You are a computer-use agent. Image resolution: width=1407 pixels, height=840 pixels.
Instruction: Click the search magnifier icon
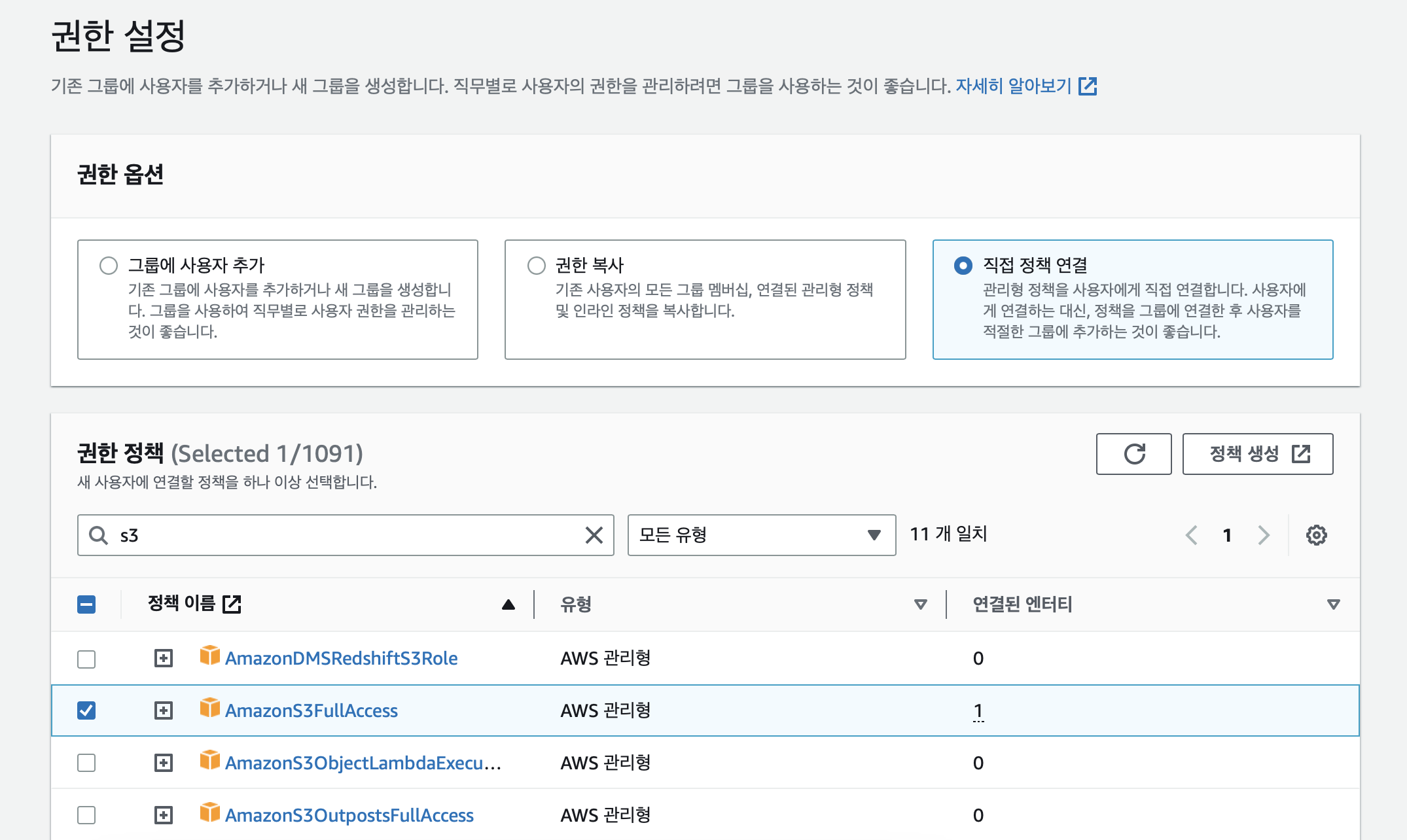tap(99, 535)
